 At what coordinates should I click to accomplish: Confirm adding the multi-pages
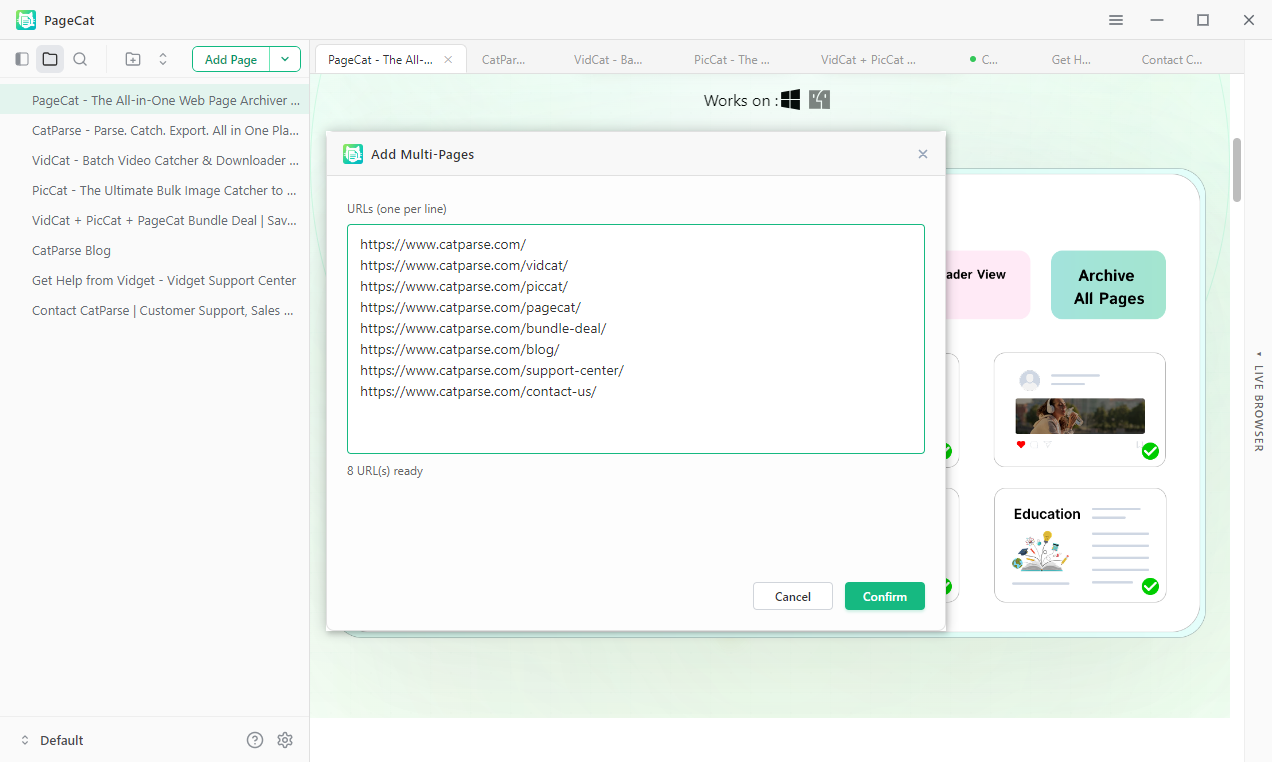885,596
